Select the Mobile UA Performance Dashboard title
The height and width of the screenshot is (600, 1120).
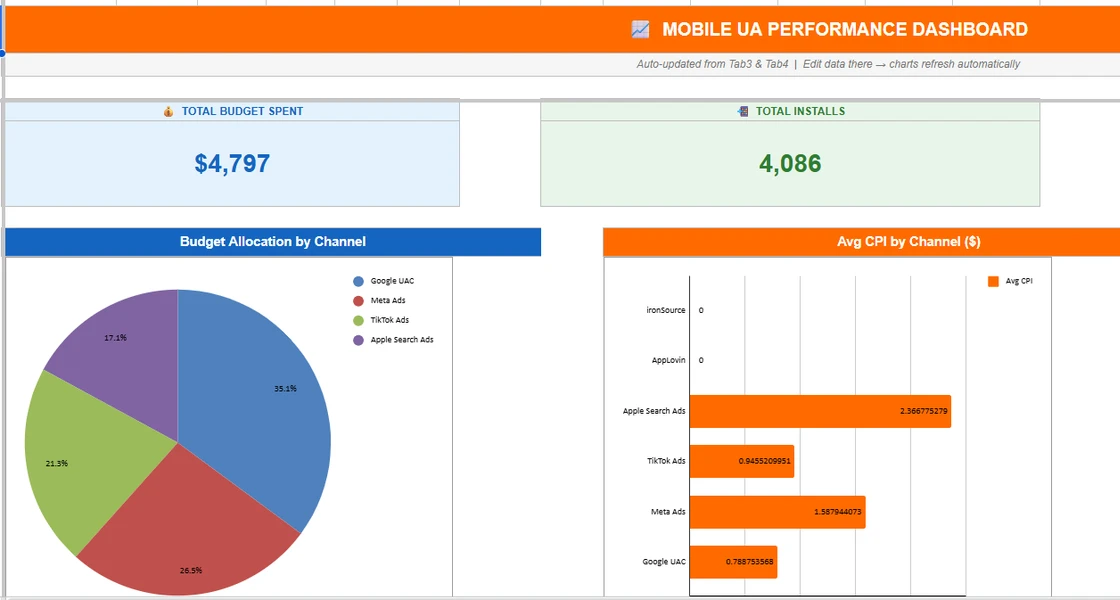click(x=845, y=29)
